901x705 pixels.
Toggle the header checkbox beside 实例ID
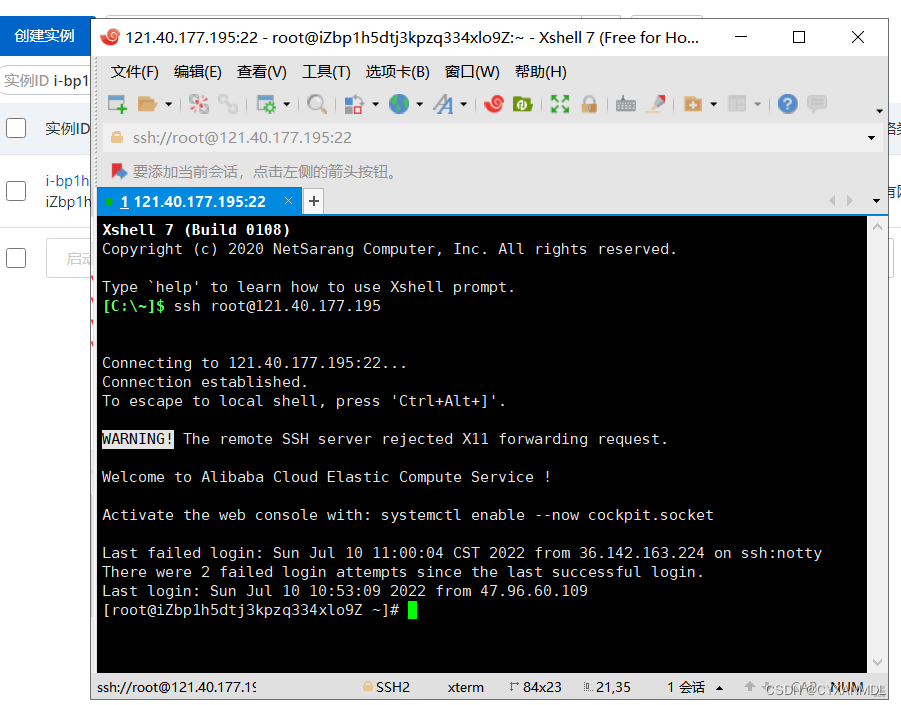click(x=16, y=128)
